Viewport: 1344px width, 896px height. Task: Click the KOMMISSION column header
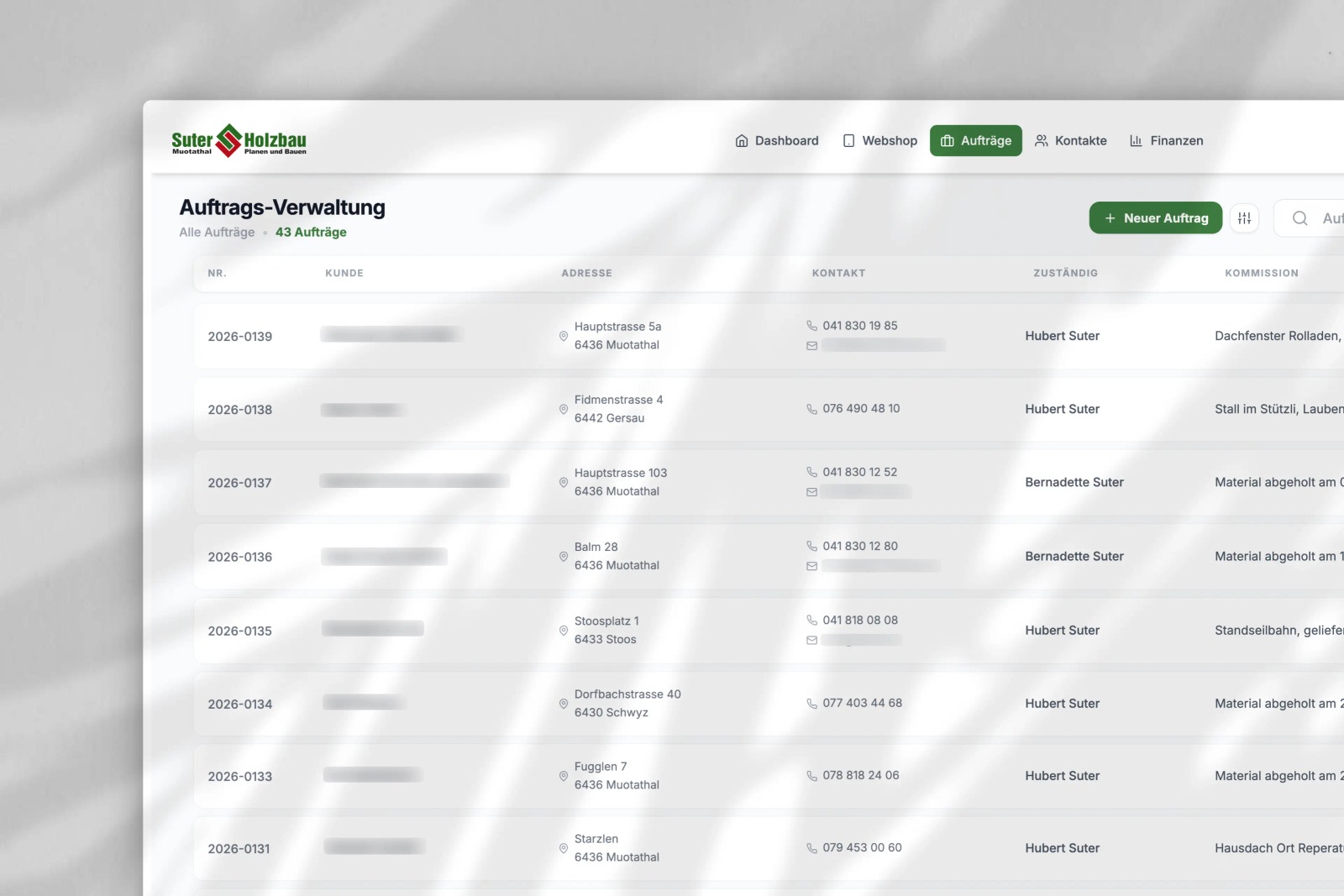click(x=1262, y=274)
